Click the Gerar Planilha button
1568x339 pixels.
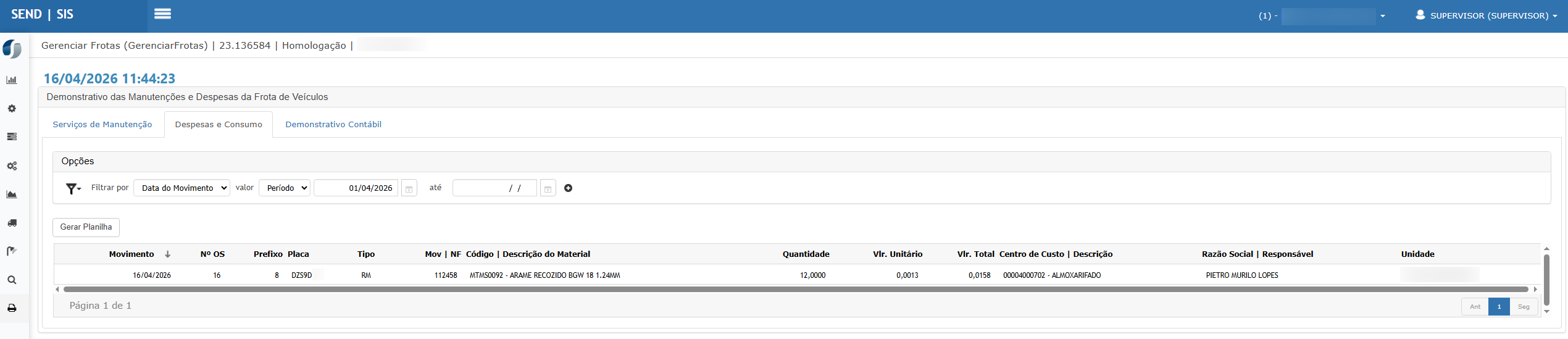[x=86, y=227]
